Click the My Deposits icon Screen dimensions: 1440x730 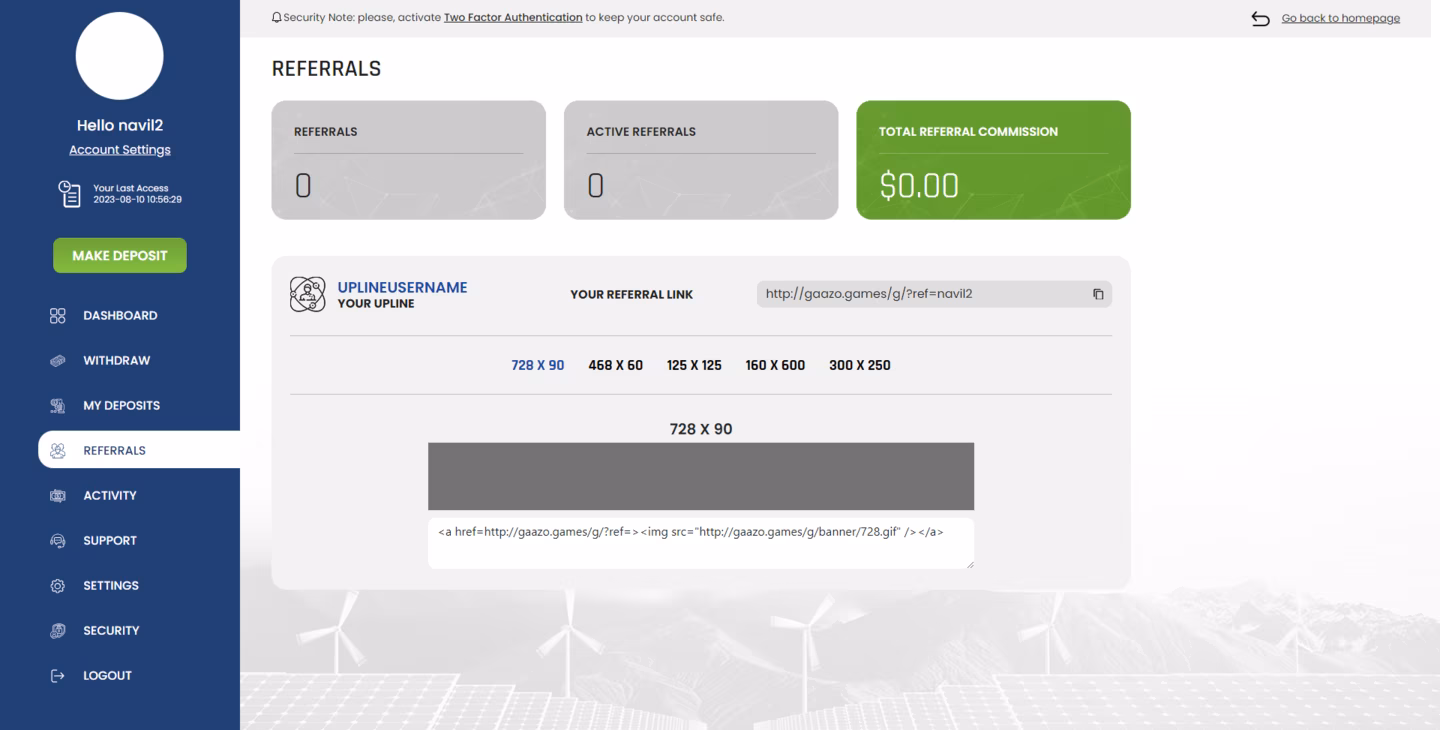57,405
